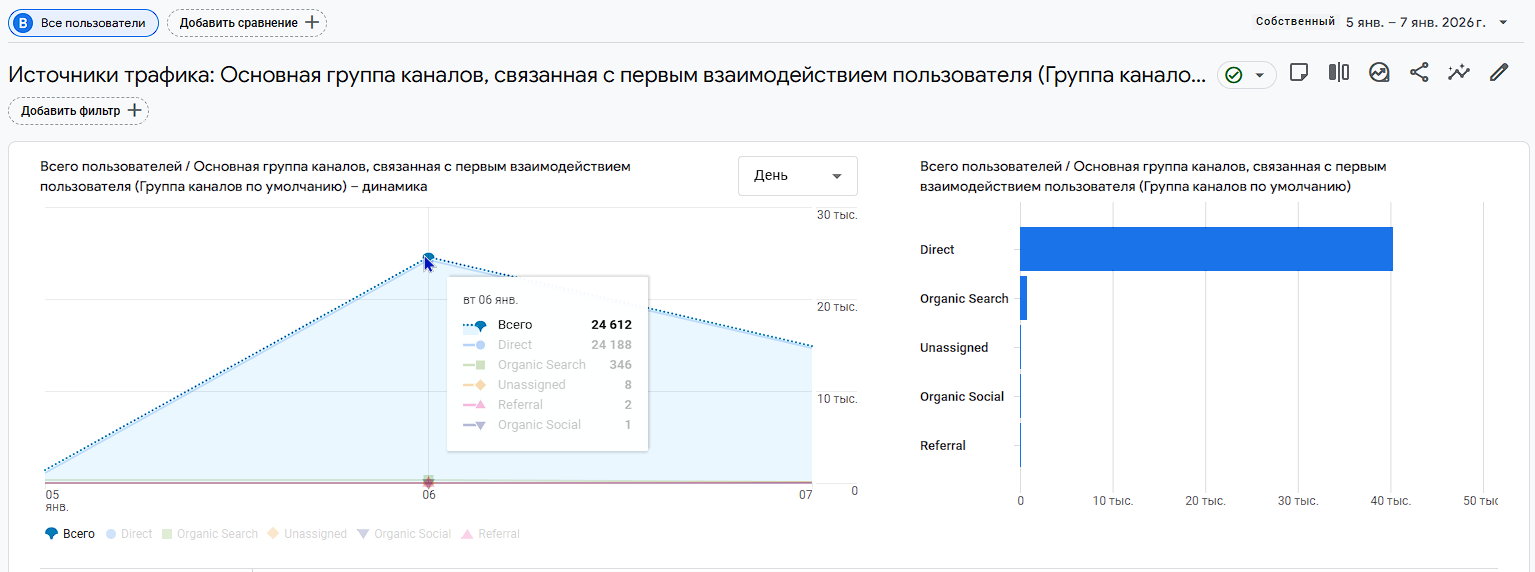Click the 06 янв. peak data point

click(428, 258)
